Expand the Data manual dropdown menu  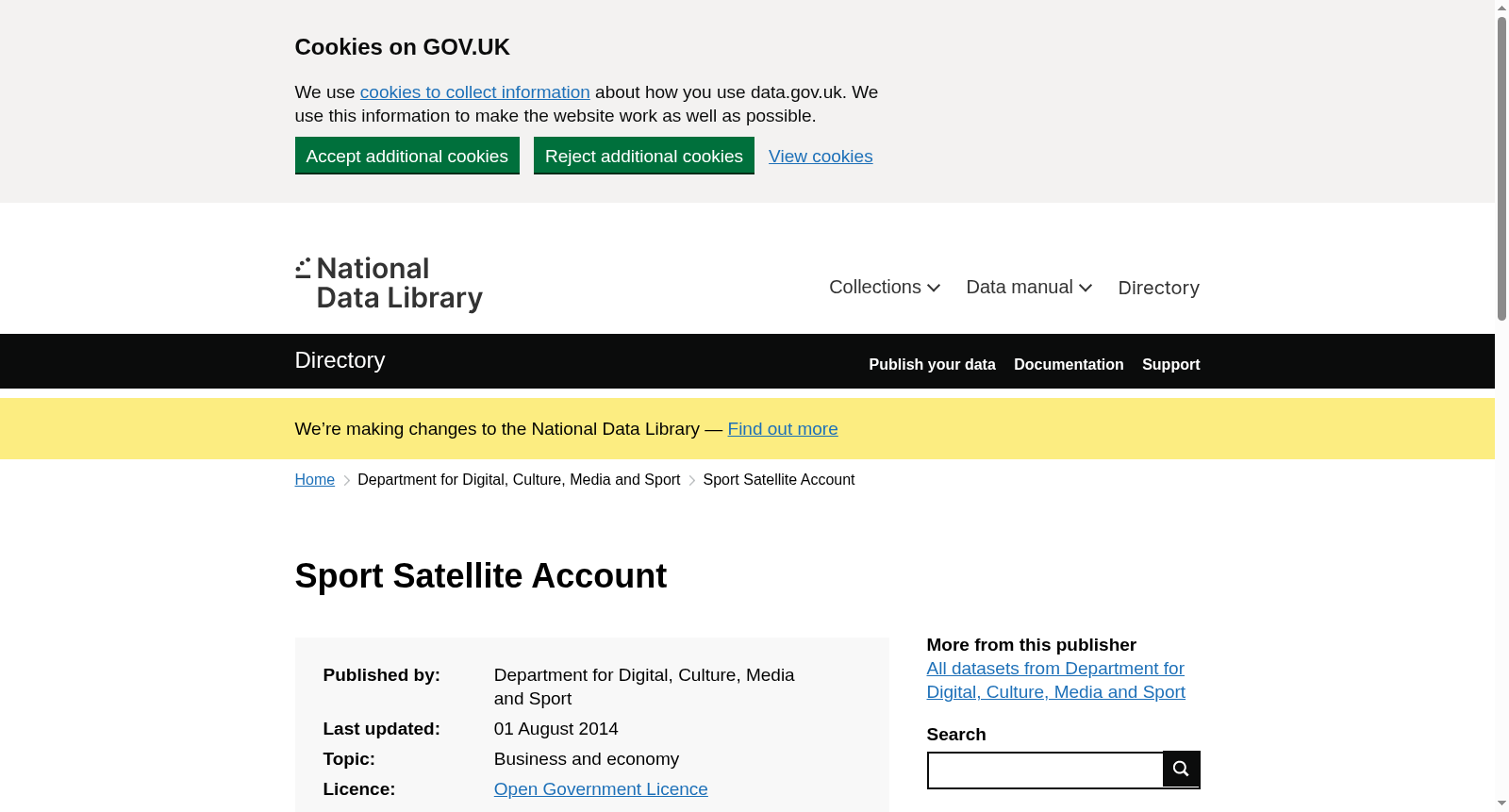click(x=1029, y=287)
